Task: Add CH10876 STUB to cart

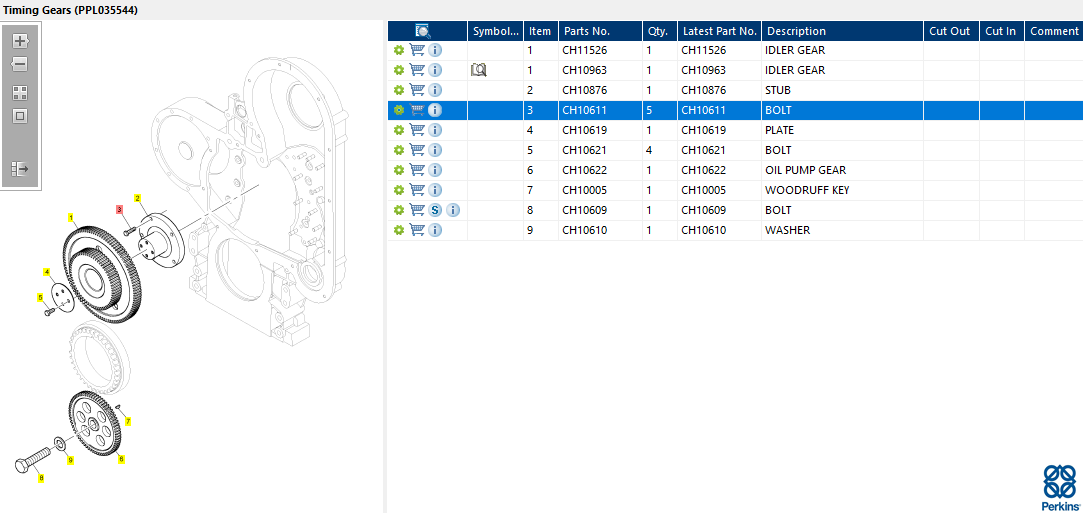Action: pos(416,90)
